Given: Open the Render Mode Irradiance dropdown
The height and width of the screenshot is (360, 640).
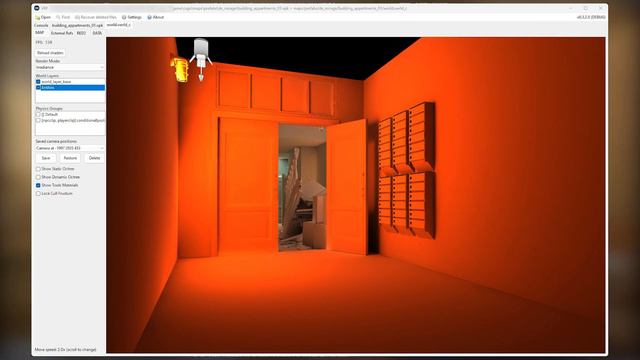Looking at the screenshot, I should point(70,67).
